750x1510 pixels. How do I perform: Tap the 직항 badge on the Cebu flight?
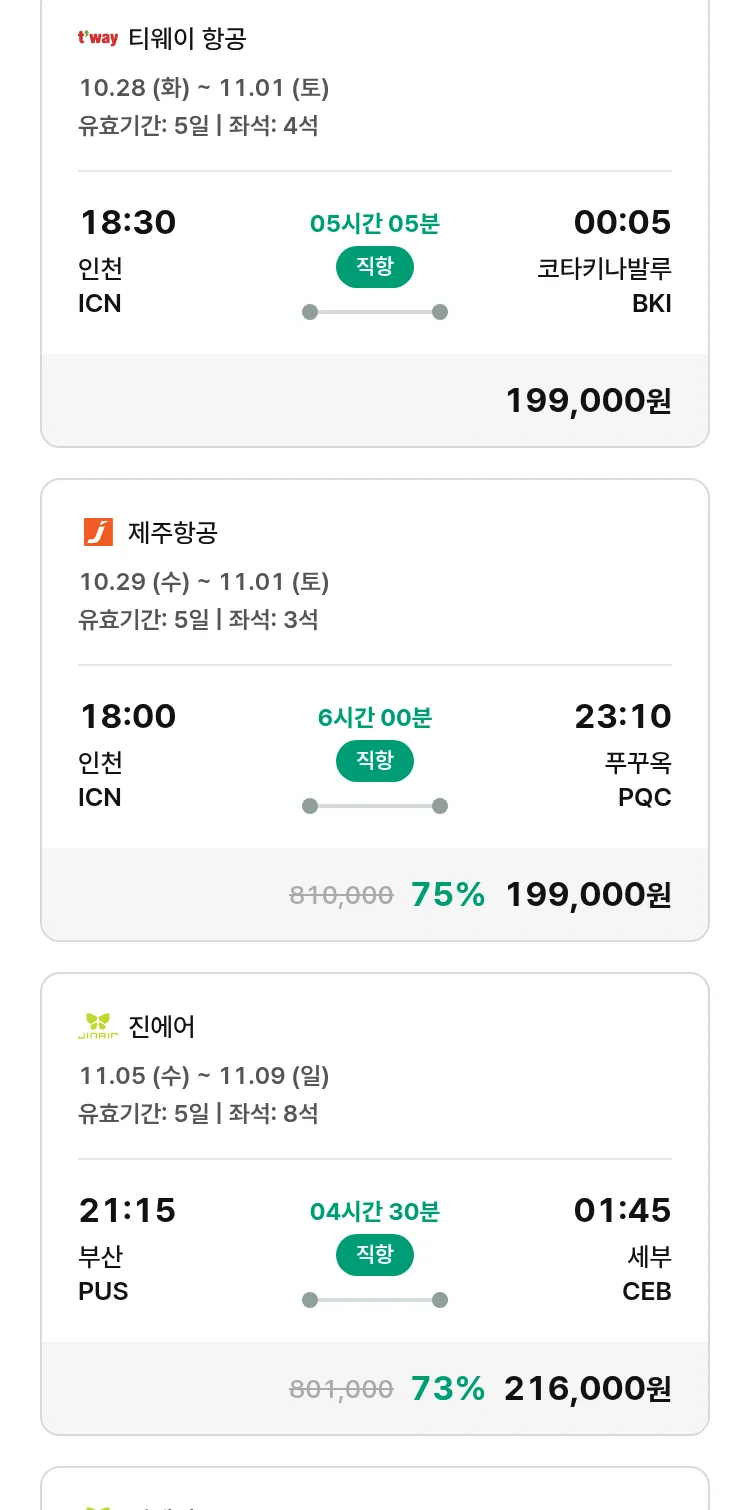[374, 1255]
